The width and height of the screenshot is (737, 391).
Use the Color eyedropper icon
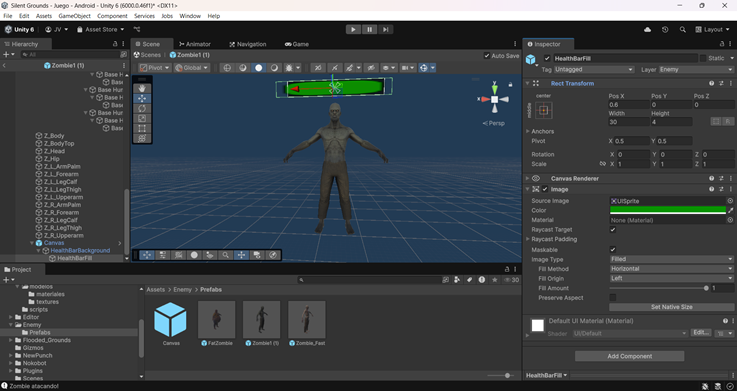click(730, 210)
